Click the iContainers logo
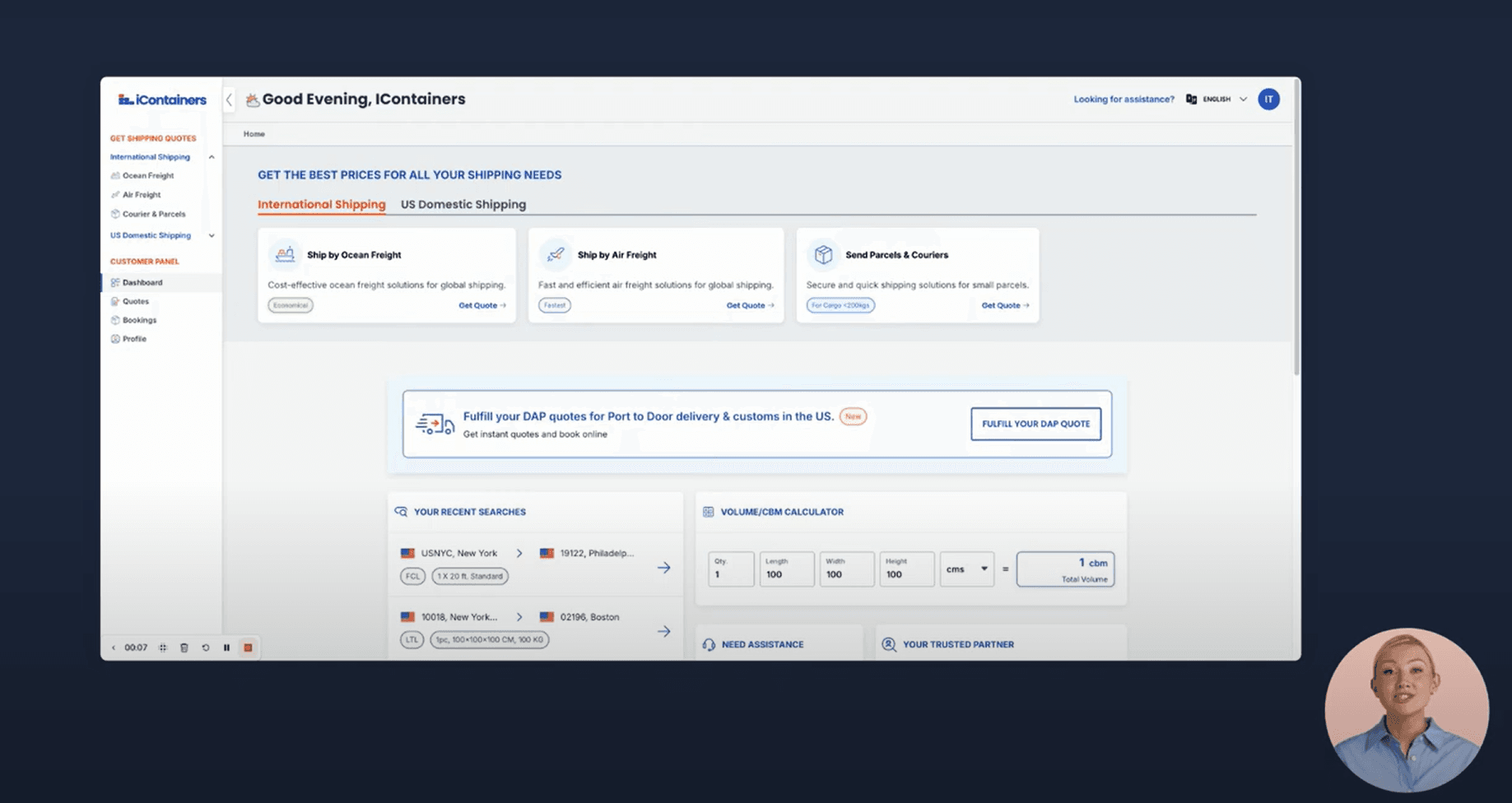 click(162, 100)
